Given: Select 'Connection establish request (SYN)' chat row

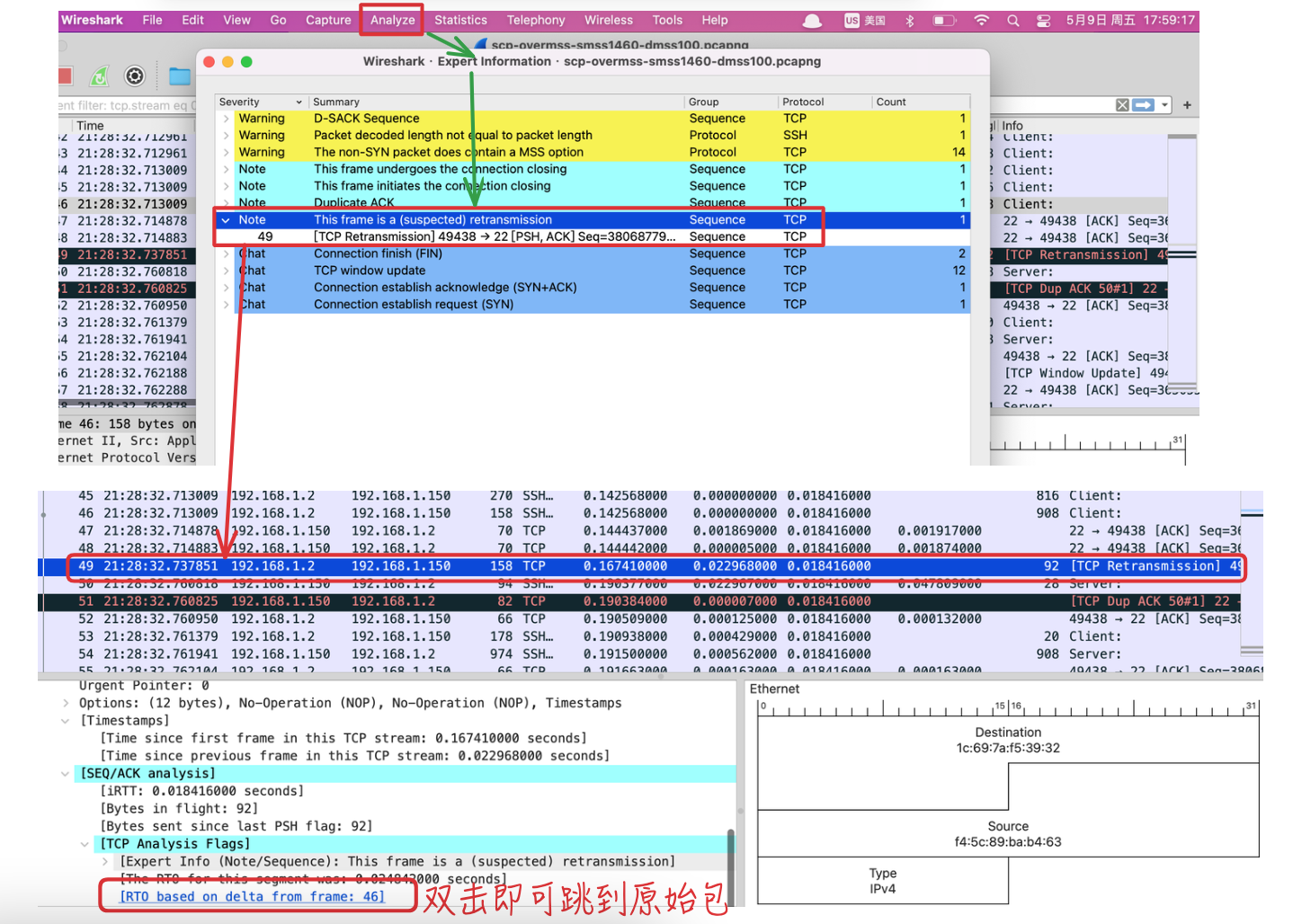Looking at the screenshot, I should coord(593,305).
